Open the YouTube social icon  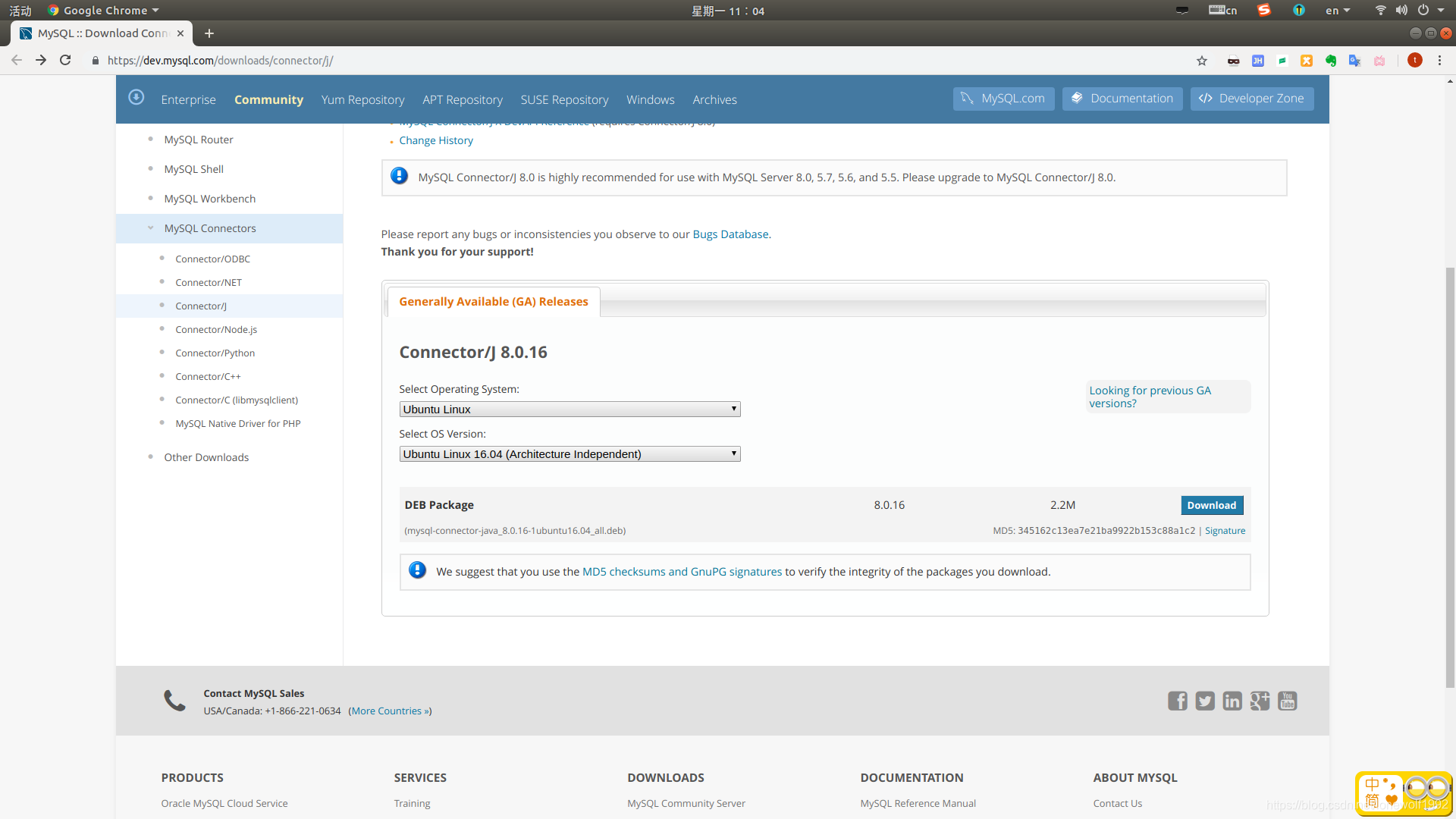[x=1288, y=701]
